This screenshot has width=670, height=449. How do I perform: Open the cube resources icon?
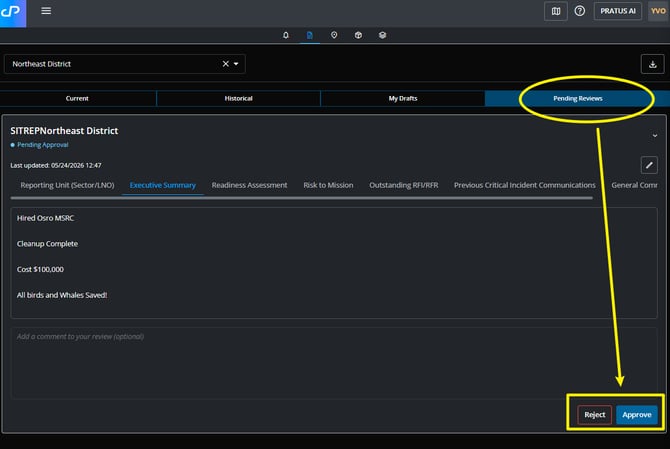(358, 35)
